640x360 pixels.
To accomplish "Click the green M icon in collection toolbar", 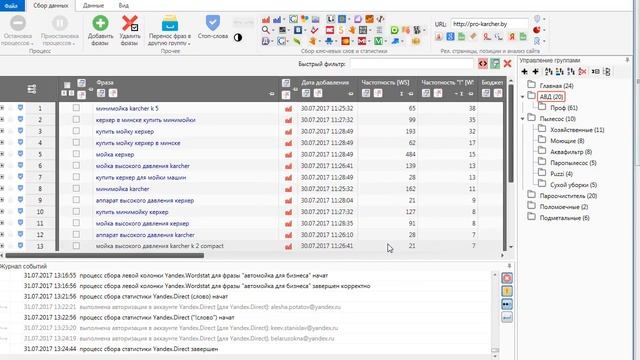I will tap(378, 41).
